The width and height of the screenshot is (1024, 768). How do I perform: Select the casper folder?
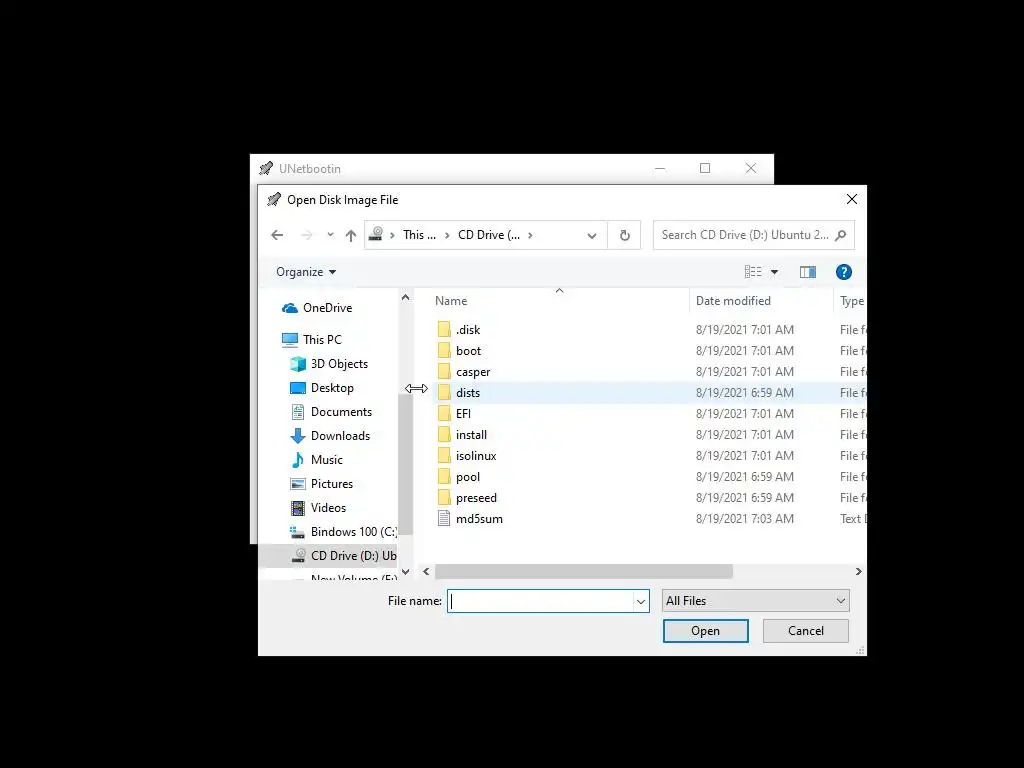[473, 372]
